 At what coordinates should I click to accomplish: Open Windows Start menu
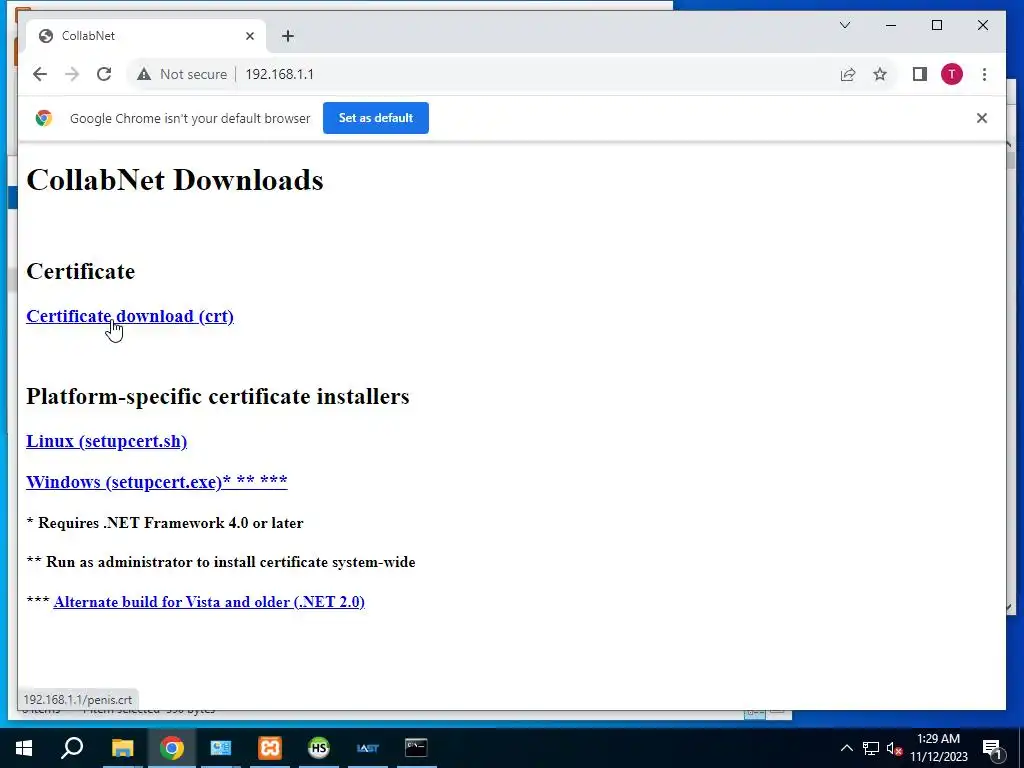[x=24, y=748]
